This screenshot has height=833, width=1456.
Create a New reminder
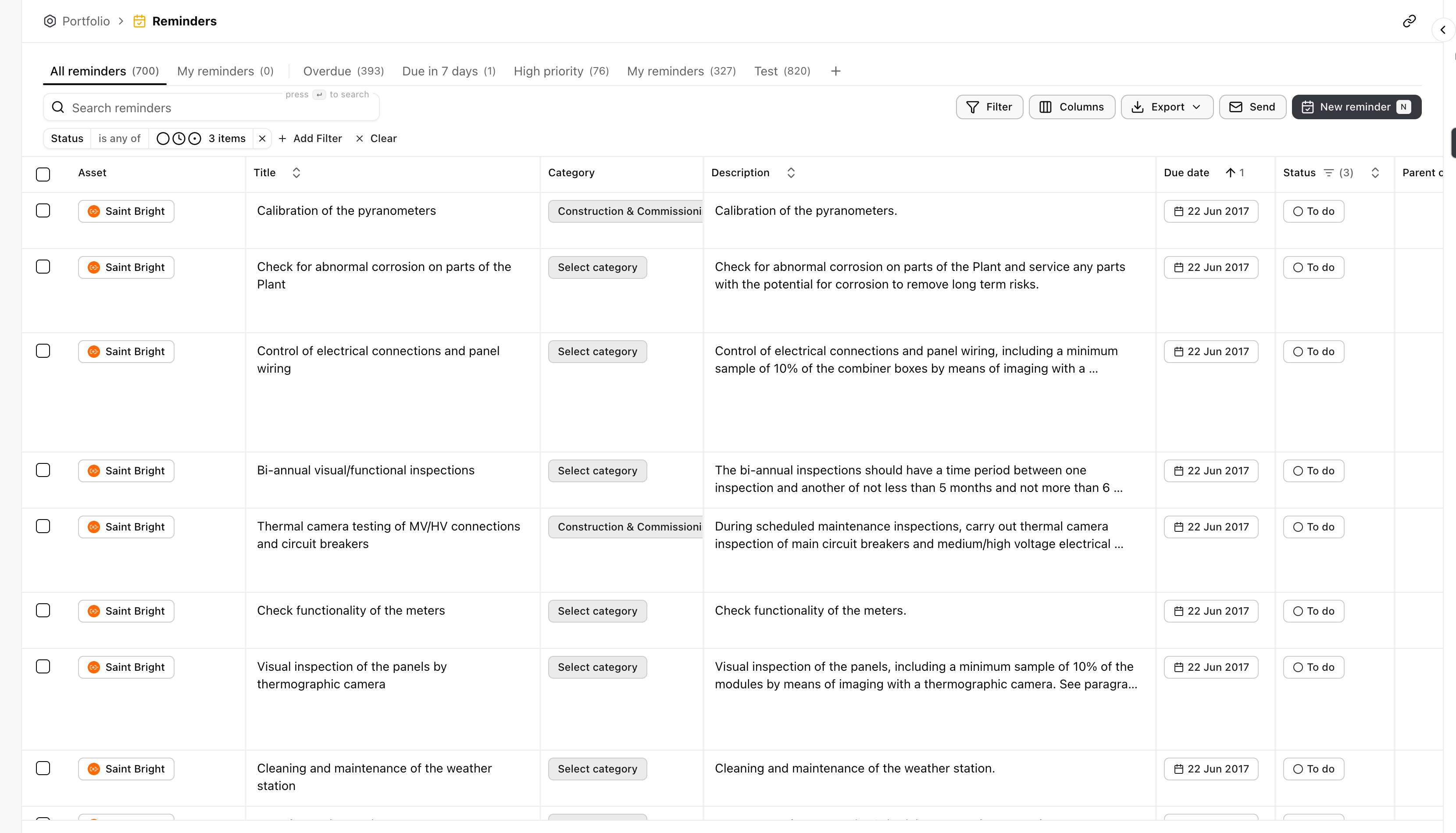click(x=1356, y=107)
